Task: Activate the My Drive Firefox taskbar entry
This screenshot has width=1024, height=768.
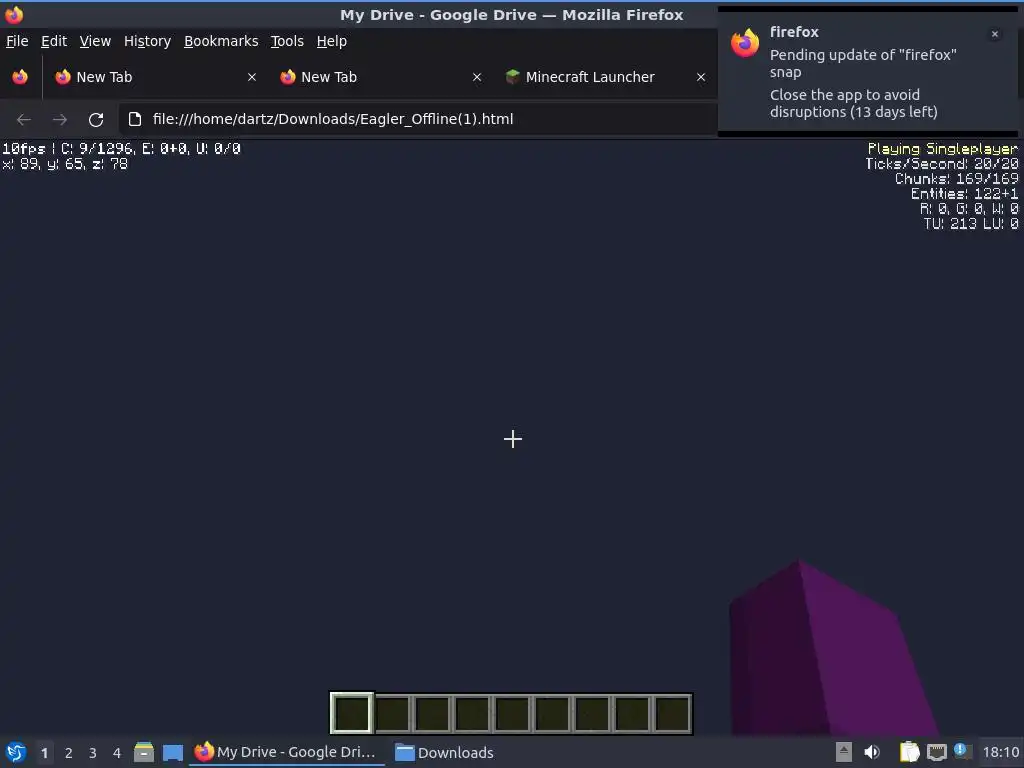Action: pos(286,752)
